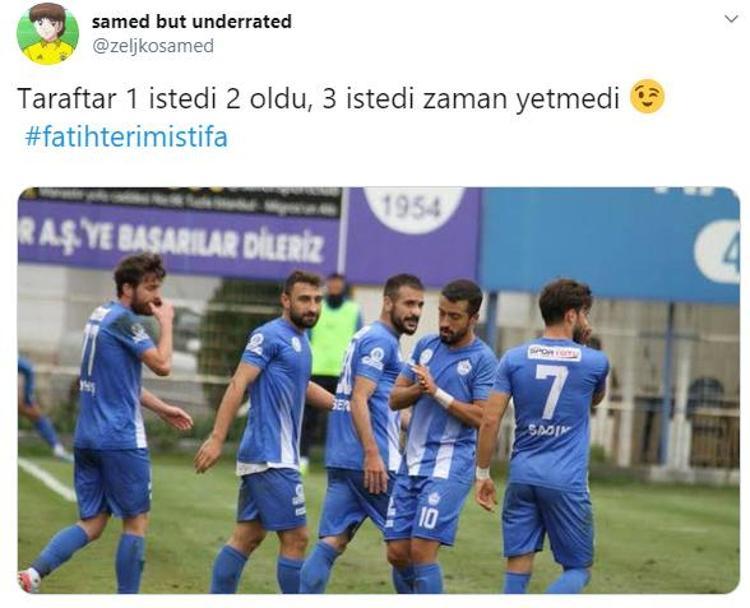Click the Spor Toto sponsor logo on jersey 7

[x=554, y=353]
